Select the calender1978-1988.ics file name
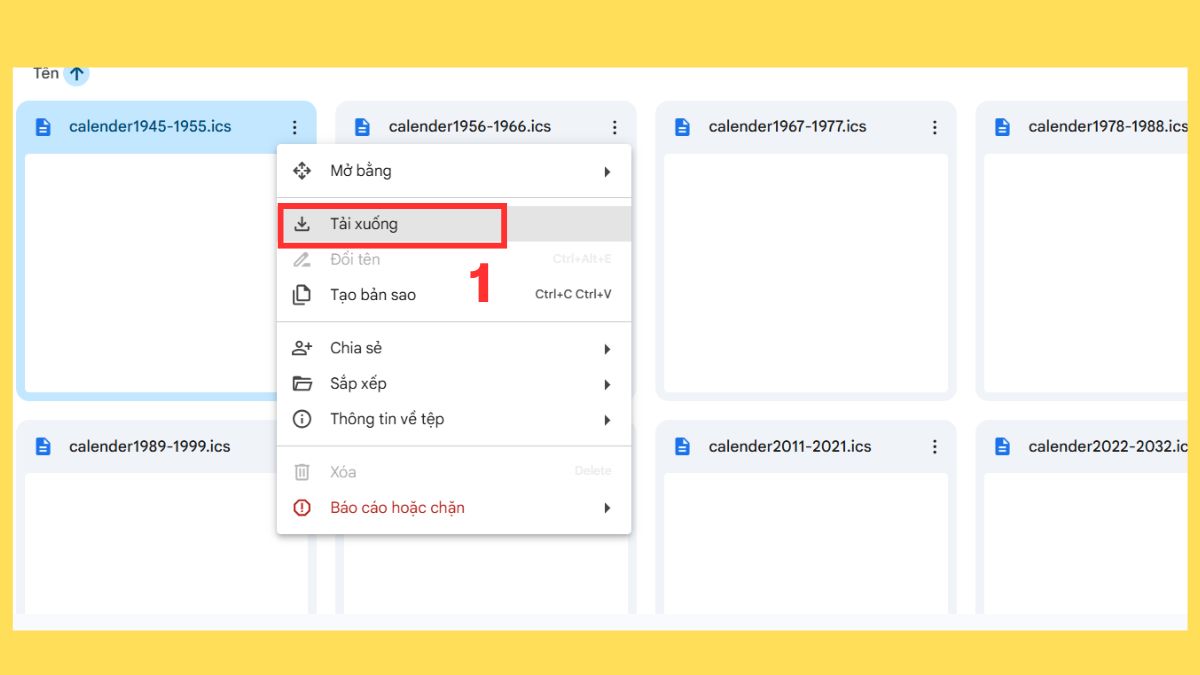 [x=1108, y=127]
